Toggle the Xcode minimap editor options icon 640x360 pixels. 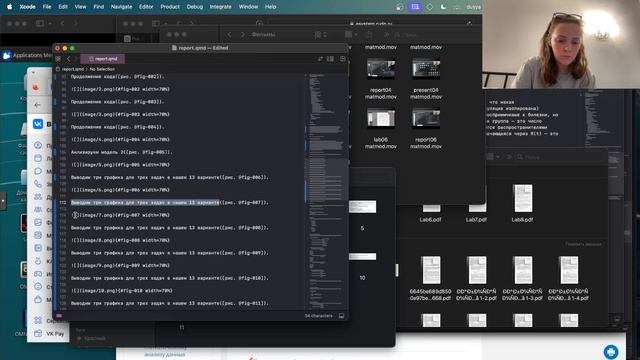click(x=330, y=59)
